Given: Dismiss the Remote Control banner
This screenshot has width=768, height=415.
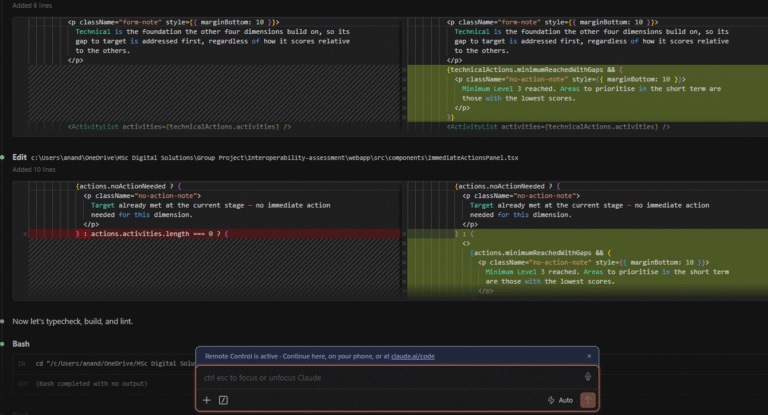Looking at the screenshot, I should (x=589, y=356).
